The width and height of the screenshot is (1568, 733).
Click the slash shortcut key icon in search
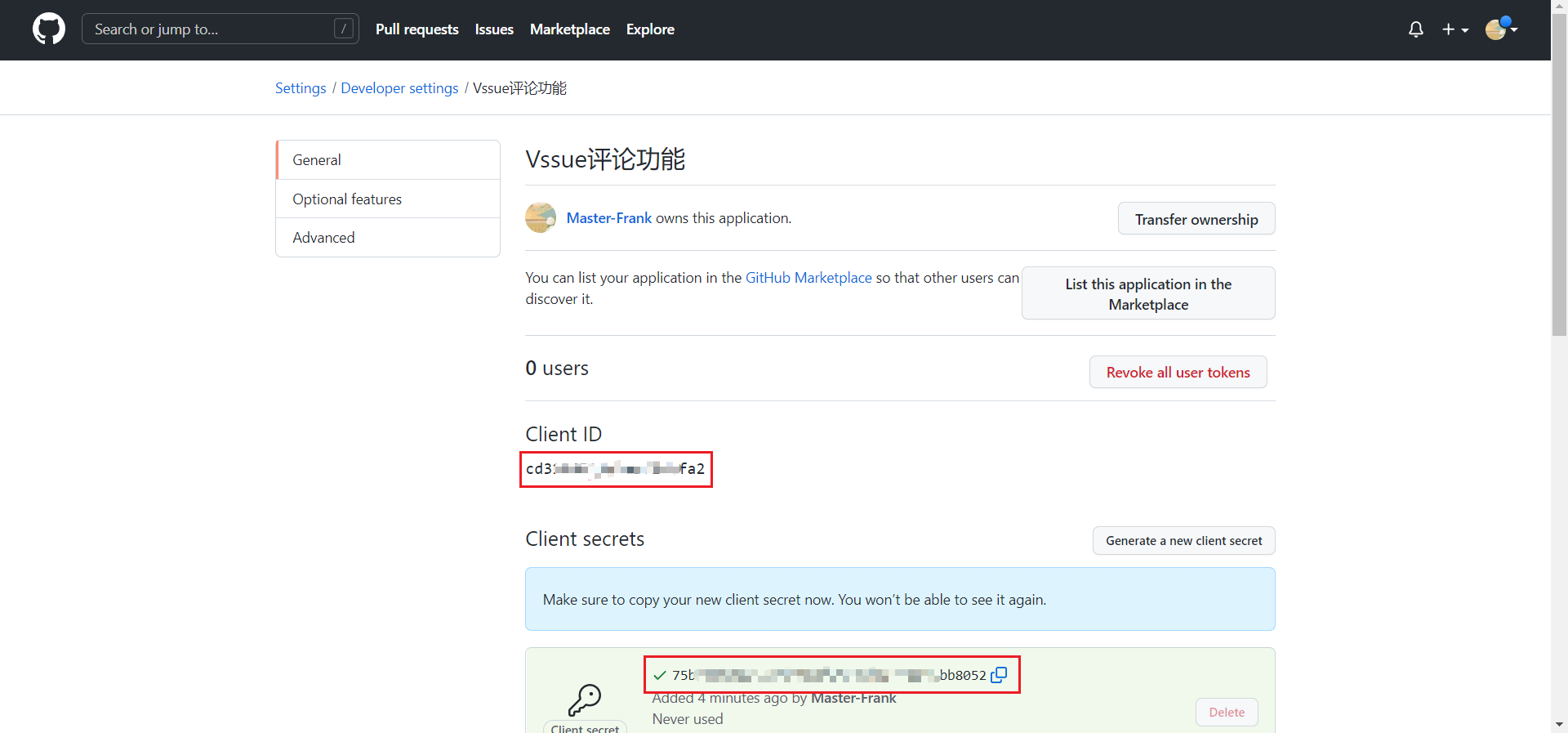click(x=344, y=29)
